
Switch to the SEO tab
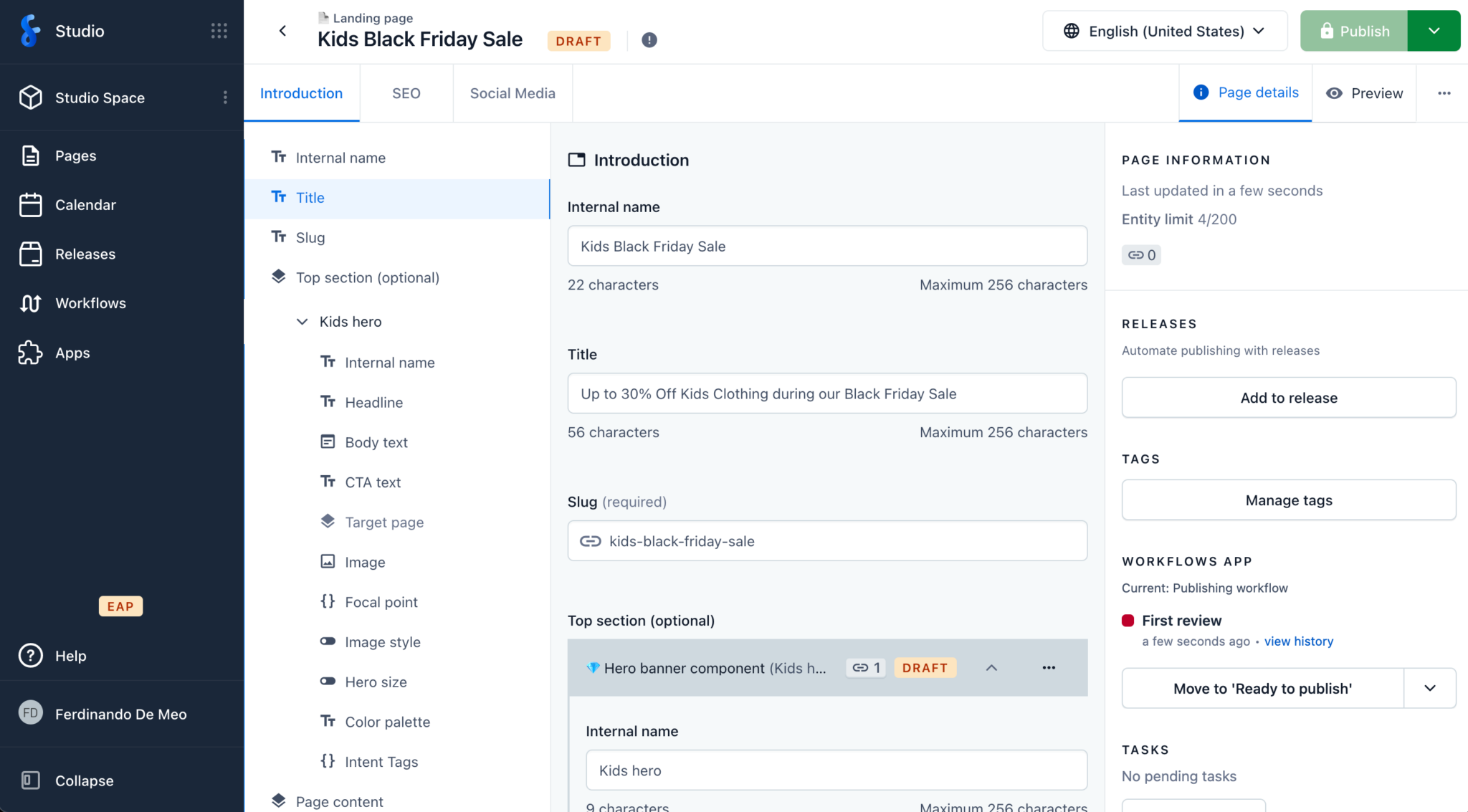pyautogui.click(x=406, y=93)
